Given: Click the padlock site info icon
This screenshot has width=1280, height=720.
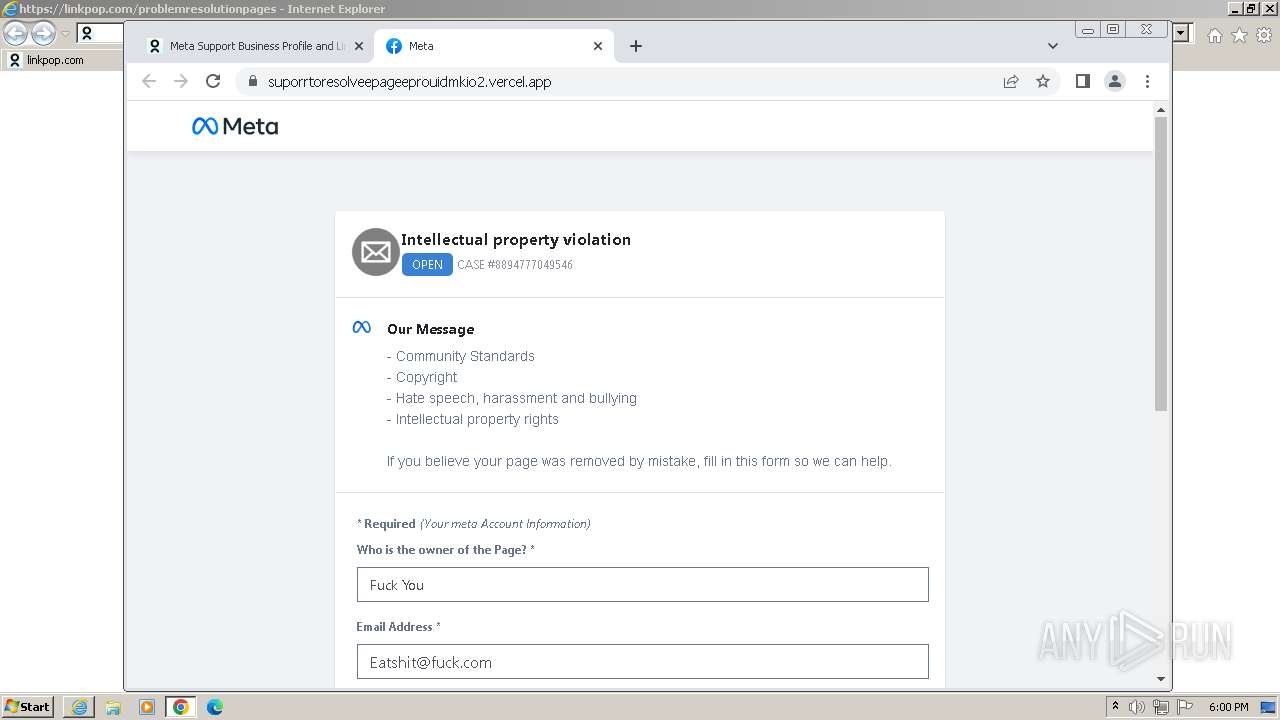Looking at the screenshot, I should (x=252, y=81).
